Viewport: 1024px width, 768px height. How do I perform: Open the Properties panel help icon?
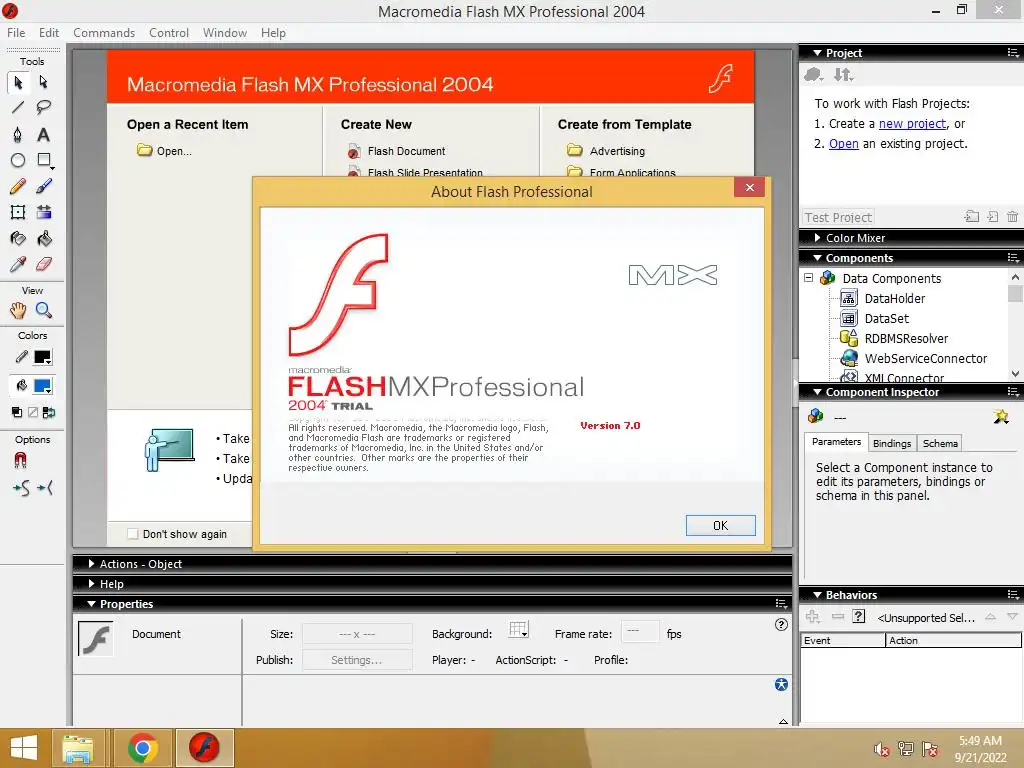coord(781,624)
